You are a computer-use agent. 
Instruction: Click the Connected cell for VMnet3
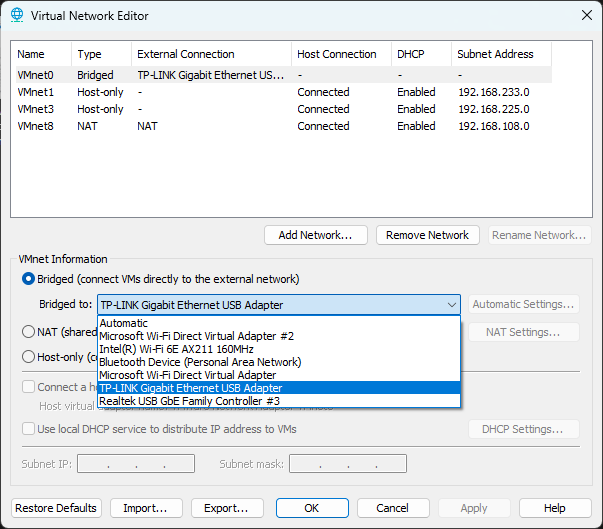(323, 109)
